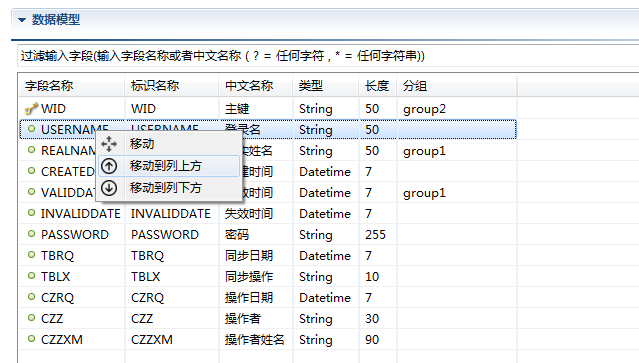Select the INVALIDDATE field name cell
Screen dimensions: 639x363
[72, 213]
